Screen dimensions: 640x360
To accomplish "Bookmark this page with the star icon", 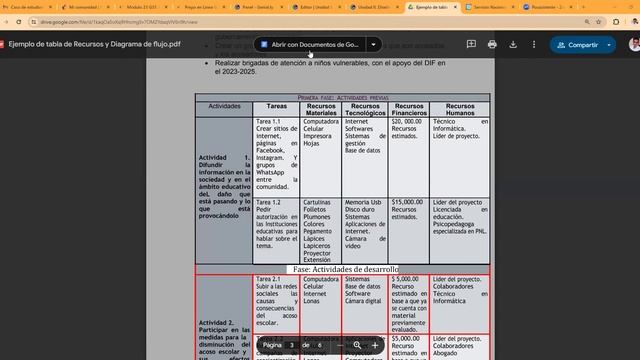I will (x=599, y=22).
